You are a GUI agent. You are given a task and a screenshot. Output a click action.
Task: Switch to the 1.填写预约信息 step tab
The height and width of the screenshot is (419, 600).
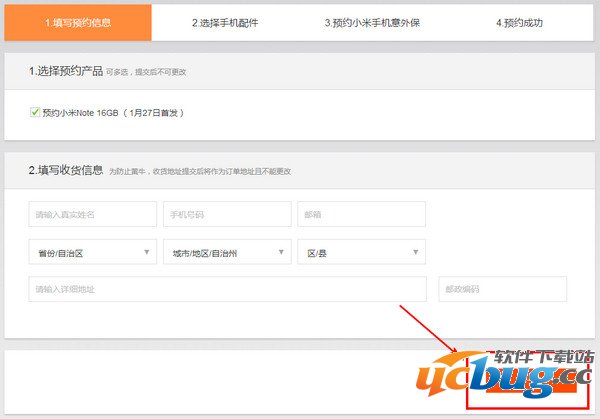(x=77, y=22)
